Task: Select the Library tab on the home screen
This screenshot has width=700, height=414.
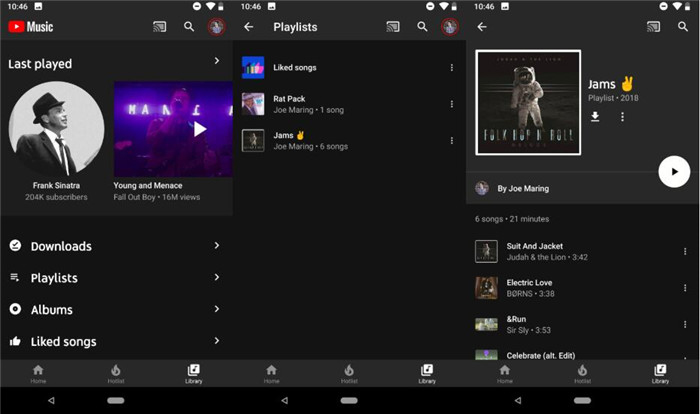Action: click(x=194, y=374)
